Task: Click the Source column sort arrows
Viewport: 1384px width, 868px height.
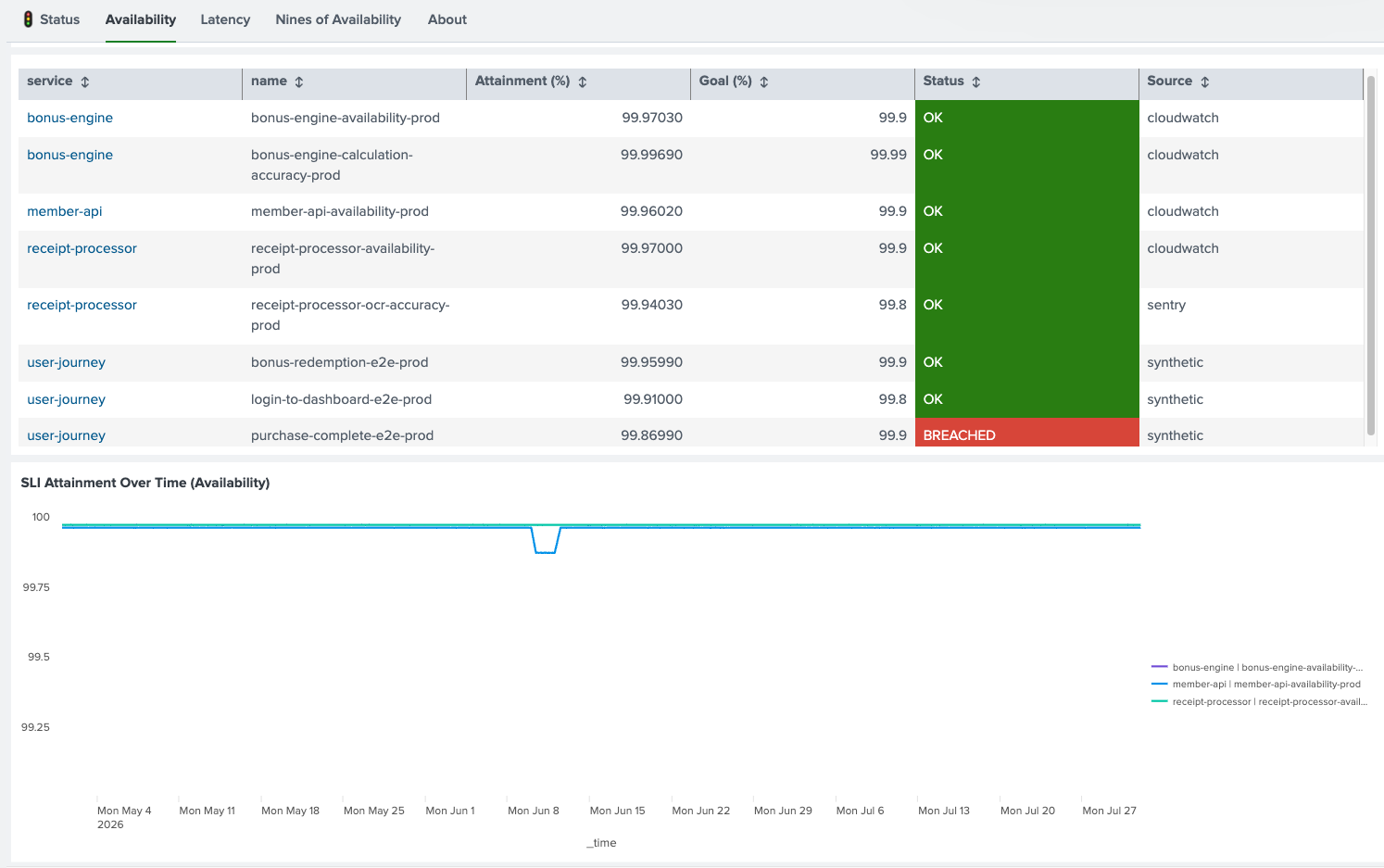Action: pos(1205,82)
